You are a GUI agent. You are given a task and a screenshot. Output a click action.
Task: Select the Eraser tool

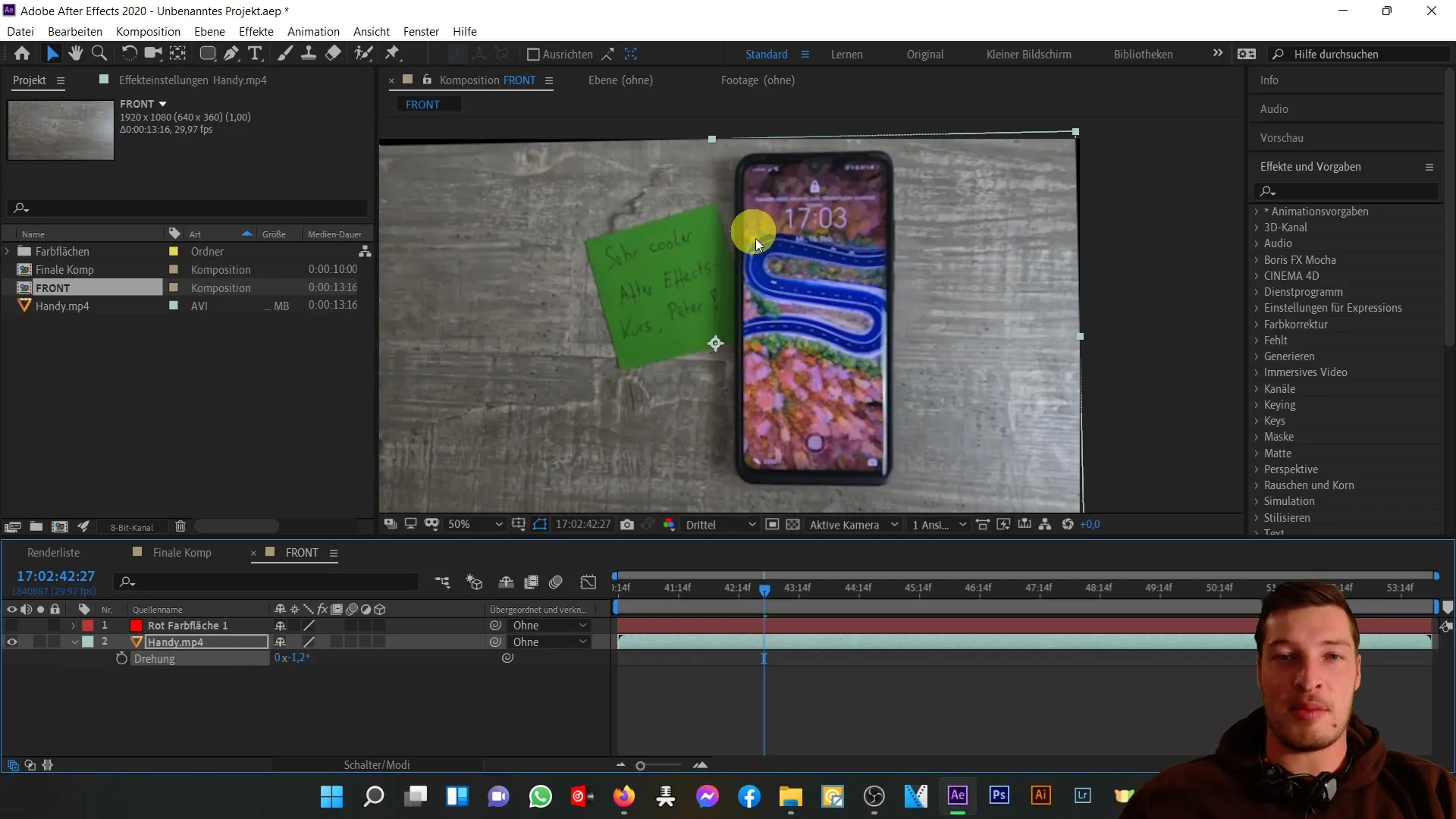(333, 54)
